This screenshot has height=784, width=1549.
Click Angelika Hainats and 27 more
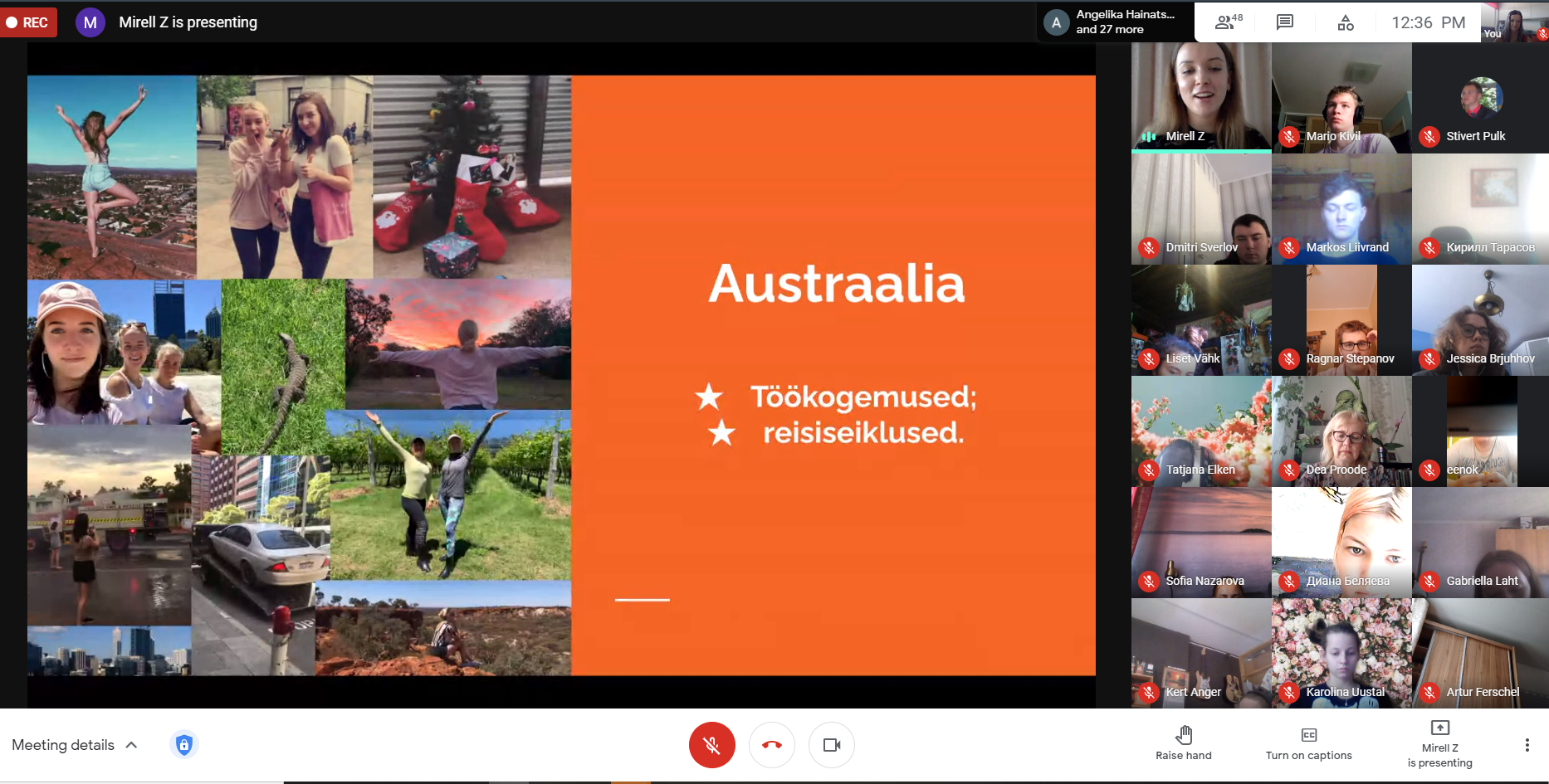point(1115,22)
